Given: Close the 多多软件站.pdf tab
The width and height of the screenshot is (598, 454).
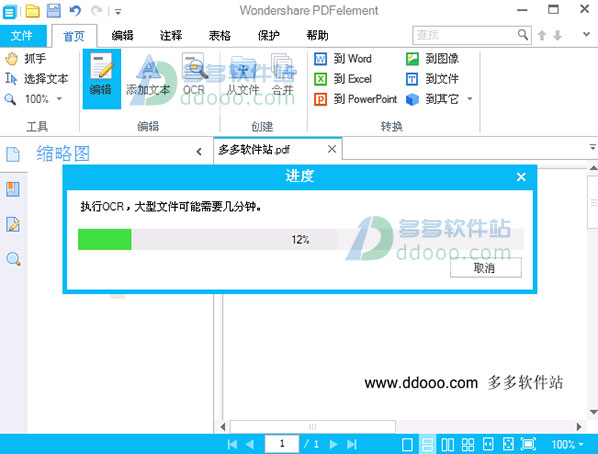Looking at the screenshot, I should 332,149.
